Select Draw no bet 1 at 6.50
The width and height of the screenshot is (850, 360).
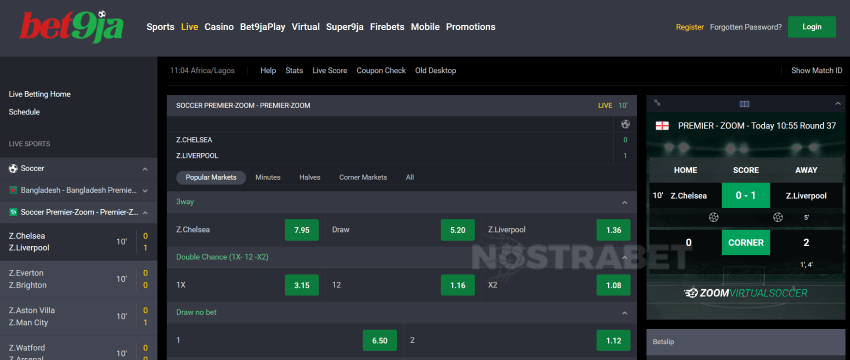(x=379, y=340)
